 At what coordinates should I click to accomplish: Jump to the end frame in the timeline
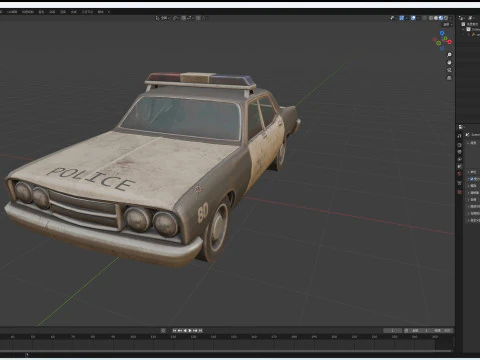201,331
